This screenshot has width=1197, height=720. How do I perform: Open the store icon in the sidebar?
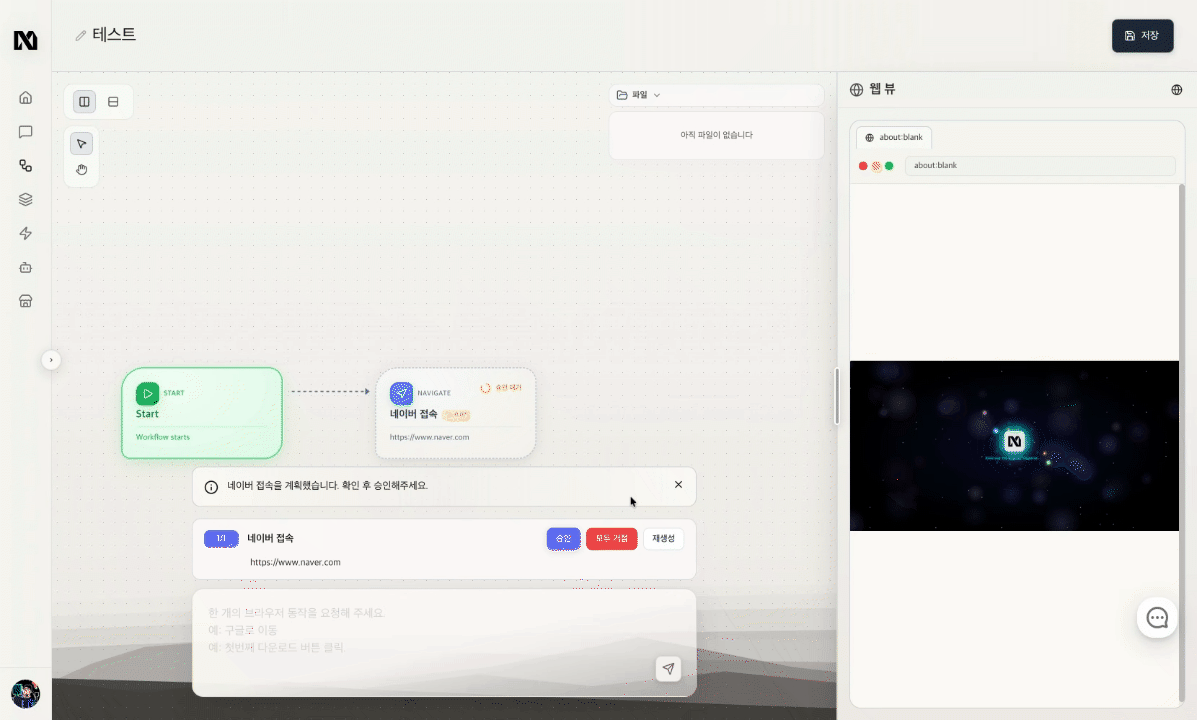point(26,301)
